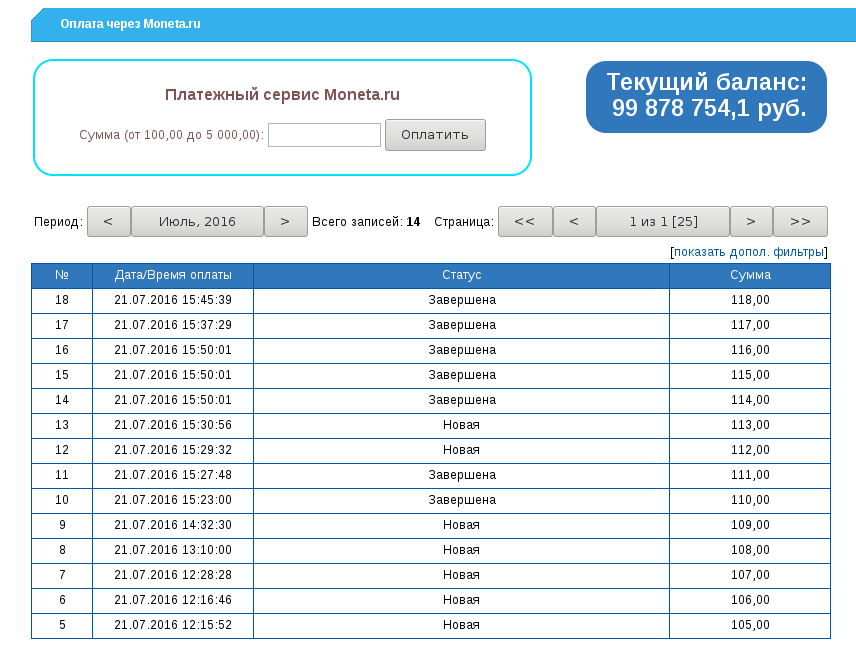The width and height of the screenshot is (856, 657).
Task: Go to previous period month
Action: pos(109,222)
